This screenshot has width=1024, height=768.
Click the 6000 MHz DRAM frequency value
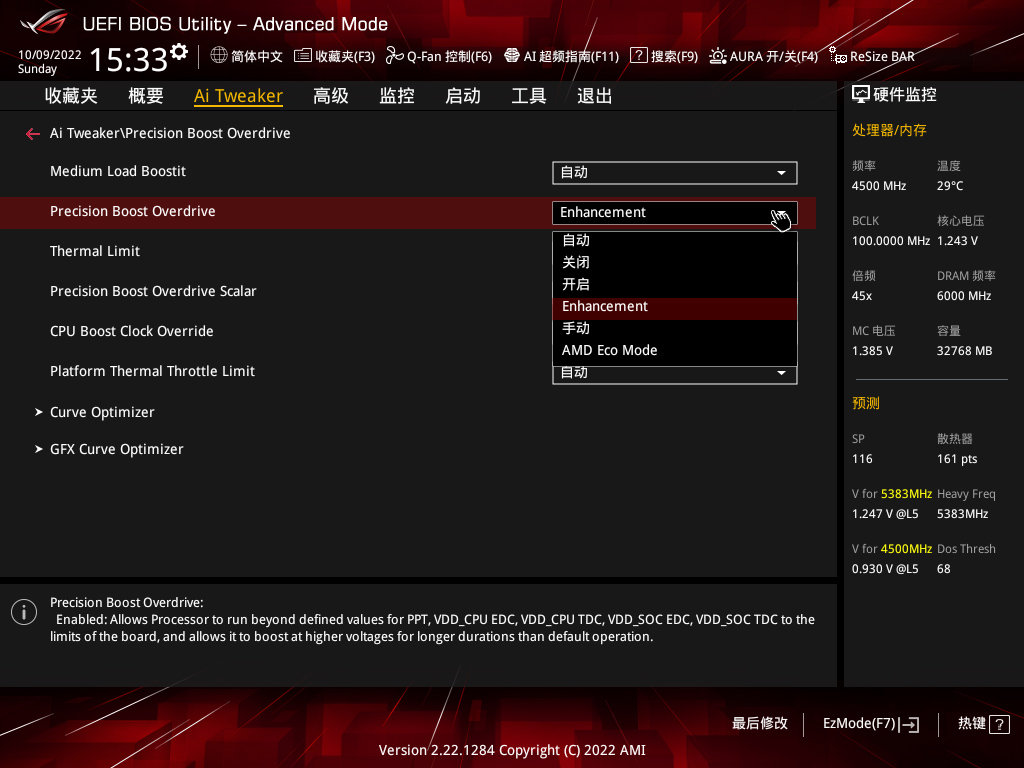coord(964,296)
